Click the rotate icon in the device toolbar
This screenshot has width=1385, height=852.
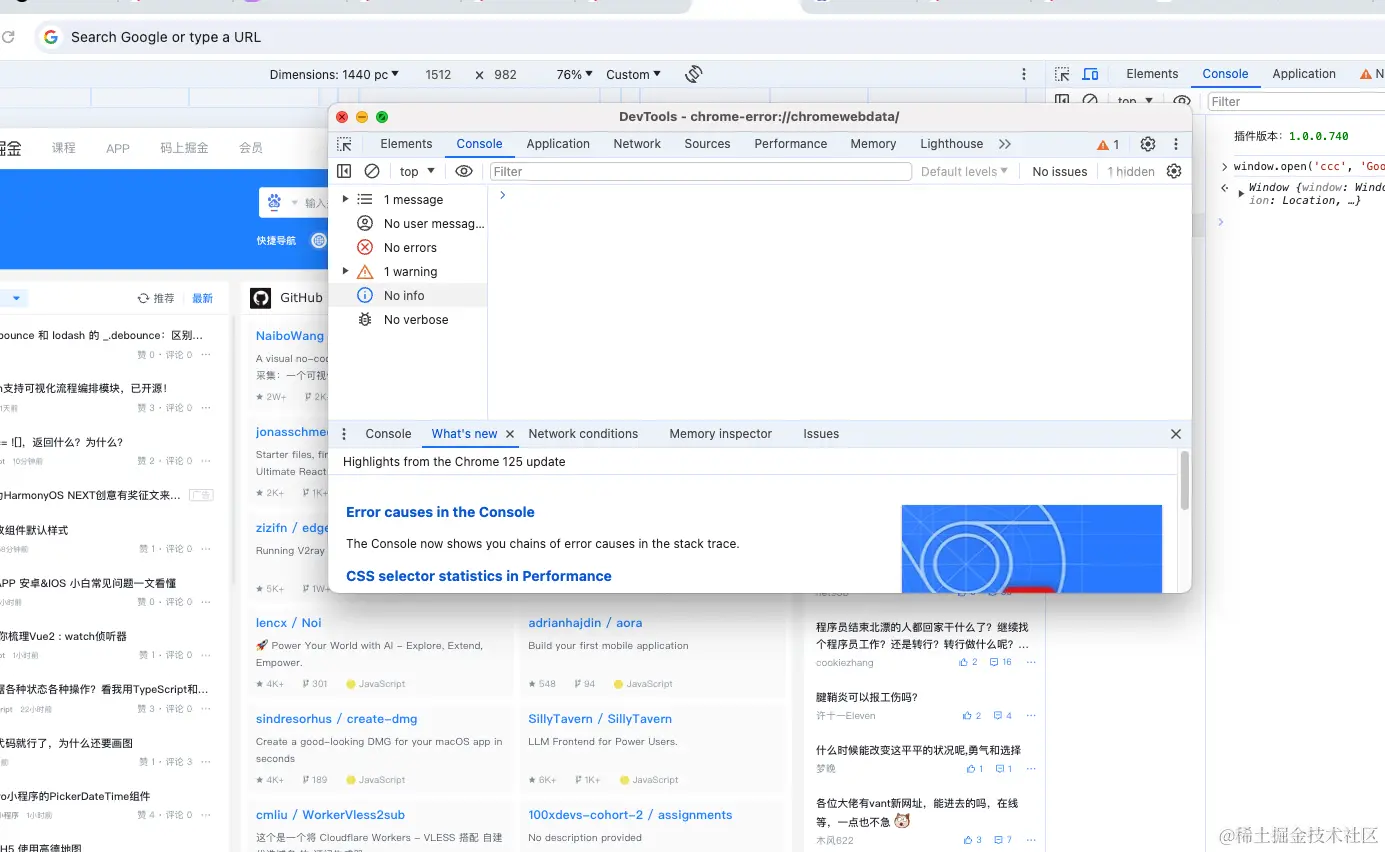pos(694,74)
